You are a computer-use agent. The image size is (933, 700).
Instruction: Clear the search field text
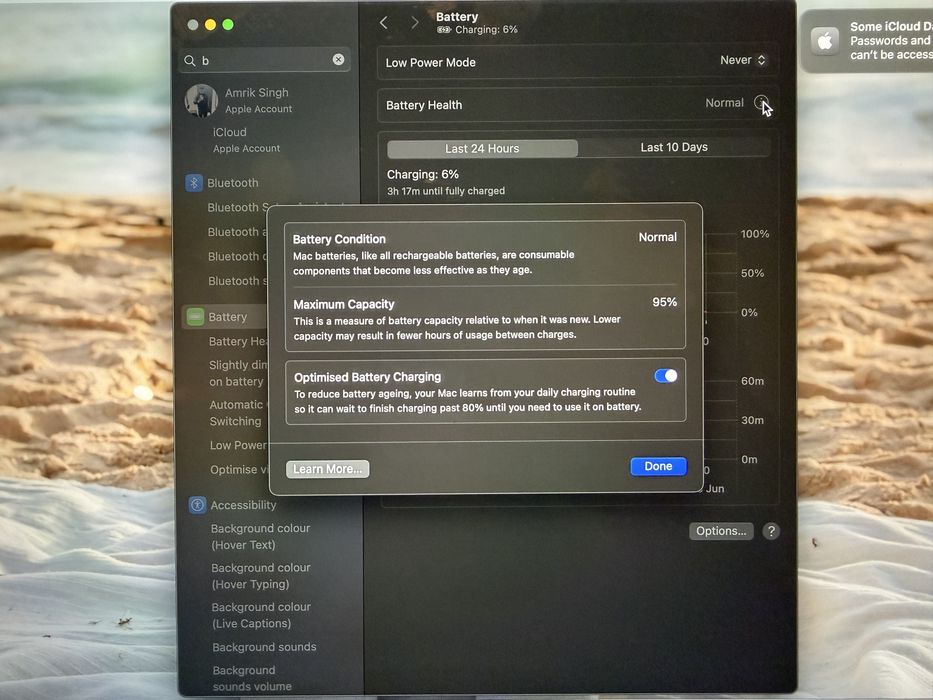338,60
